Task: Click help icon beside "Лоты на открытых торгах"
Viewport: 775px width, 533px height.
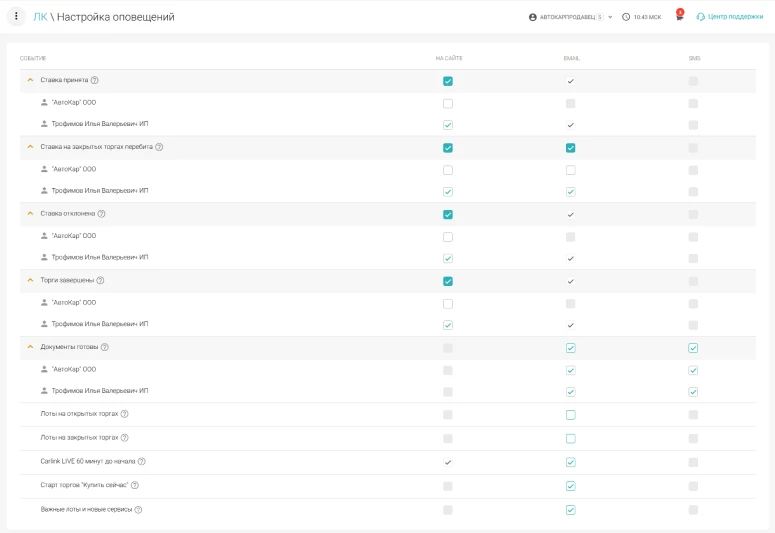Action: [x=125, y=414]
